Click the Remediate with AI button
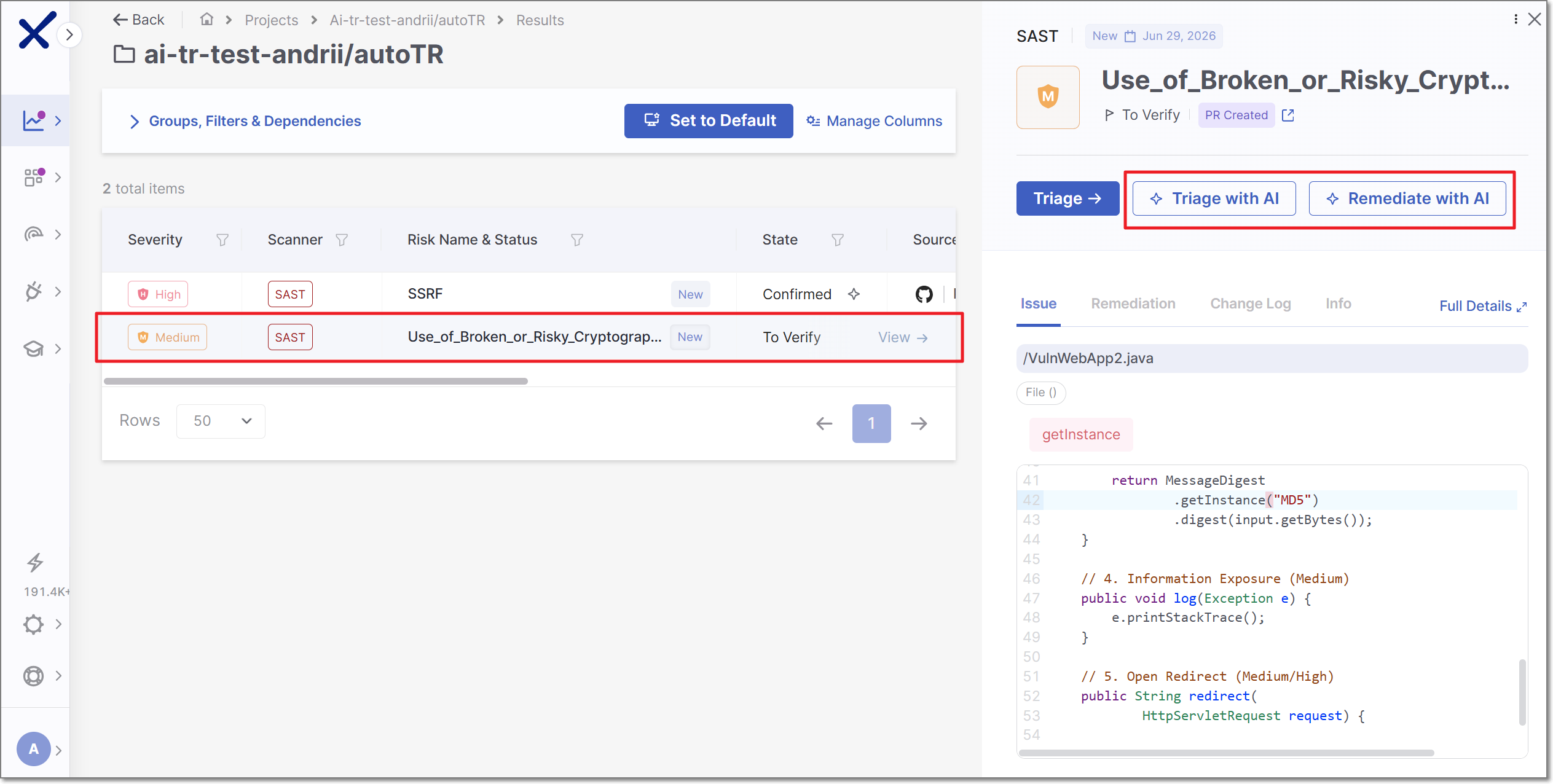Screen dimensions: 1553x784 click(x=1407, y=198)
